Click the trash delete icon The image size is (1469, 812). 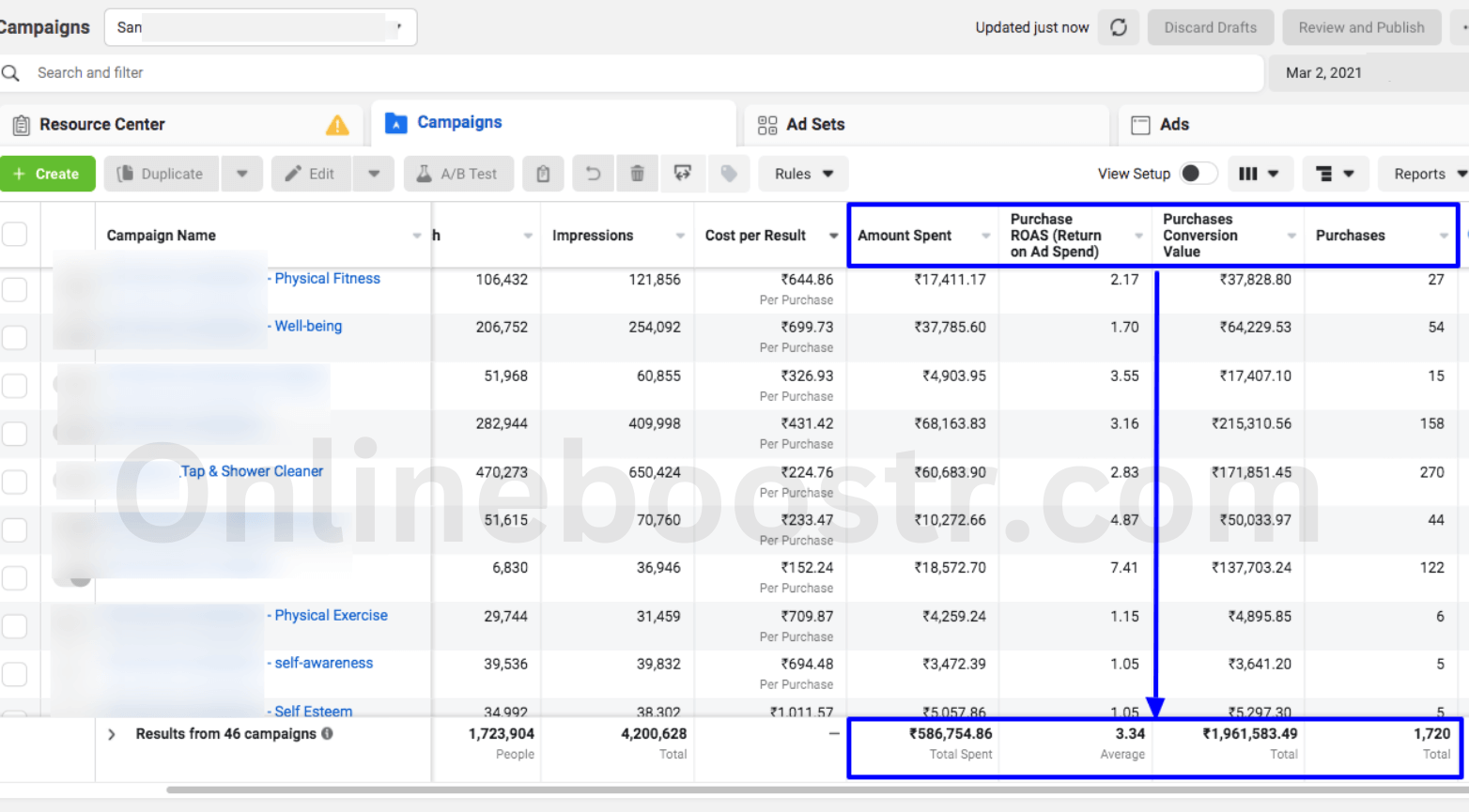637,174
